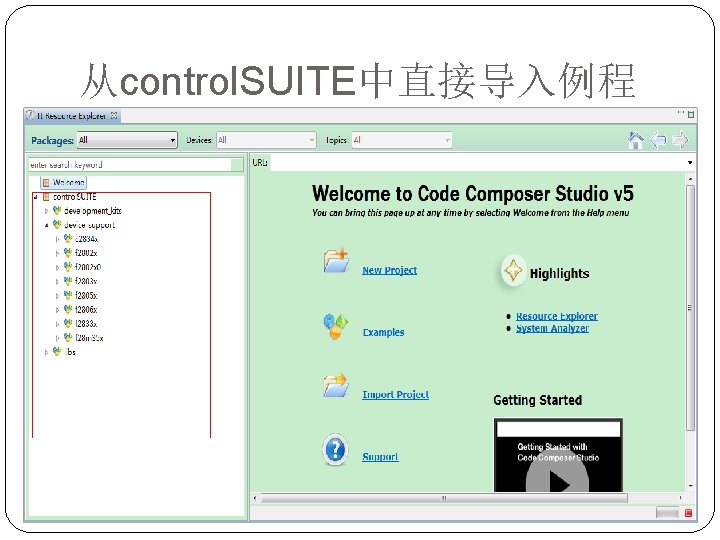Open the Resource Explorer highlights link
This screenshot has width=720, height=540.
tap(557, 316)
